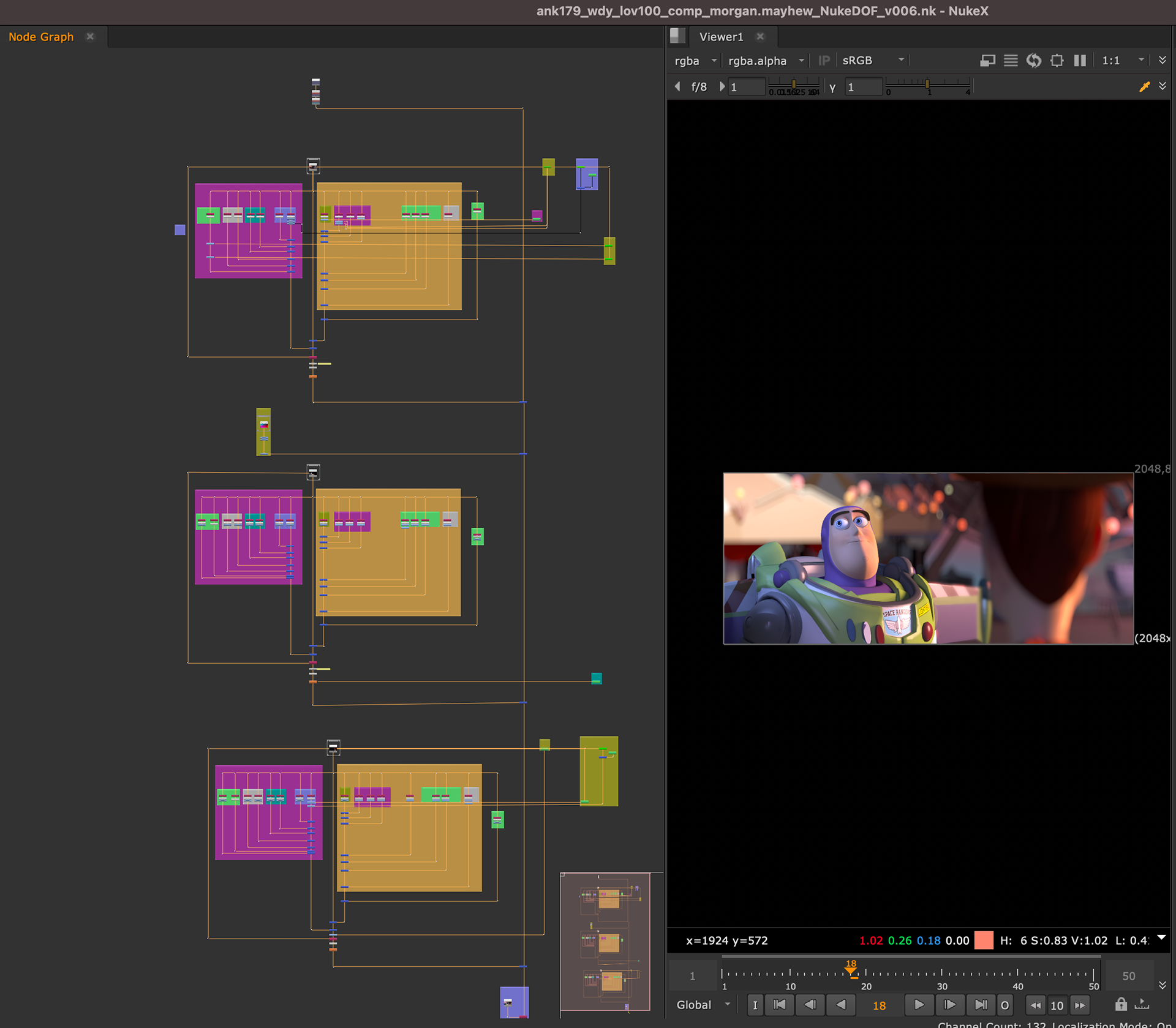This screenshot has width=1176, height=1028.
Task: Jump to first frame button
Action: (779, 1005)
